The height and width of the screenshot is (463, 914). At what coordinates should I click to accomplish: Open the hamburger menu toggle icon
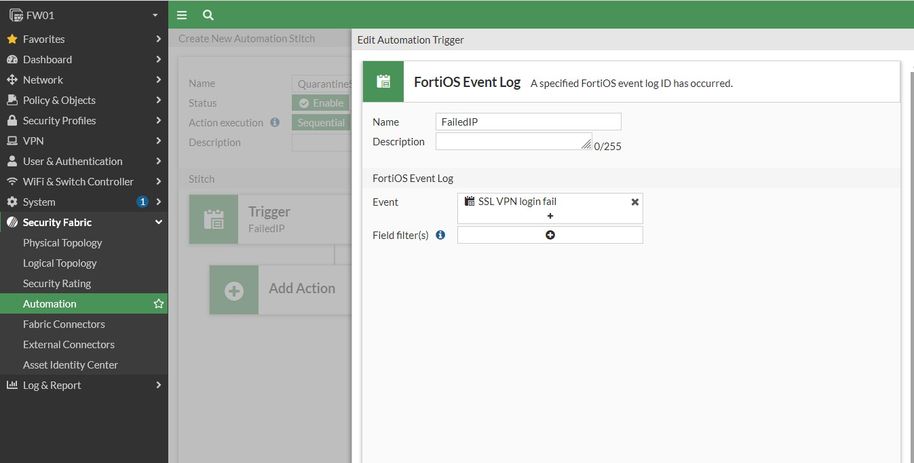coord(182,15)
